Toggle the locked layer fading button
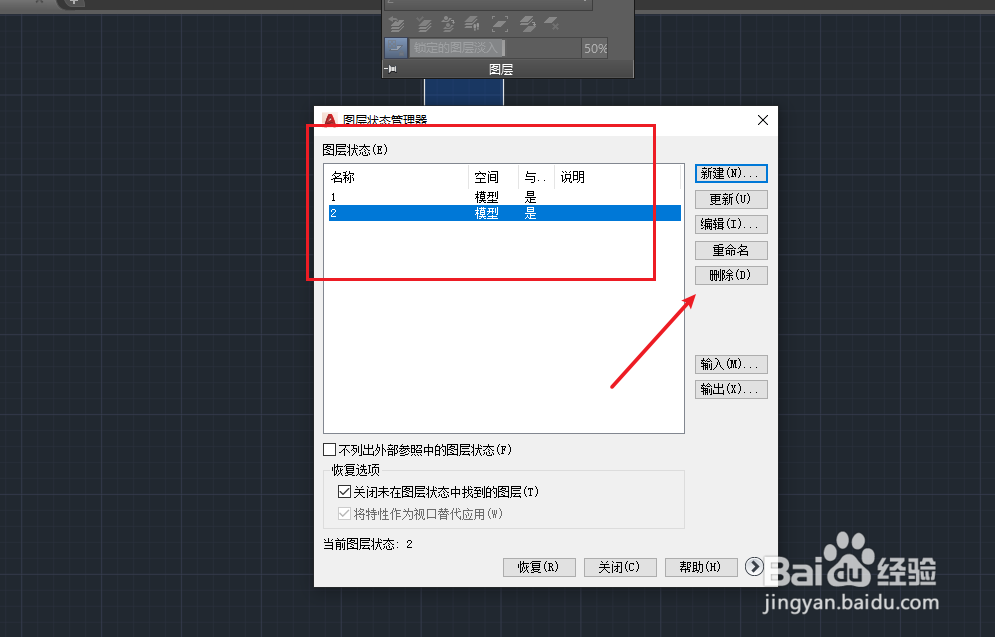 tap(396, 48)
